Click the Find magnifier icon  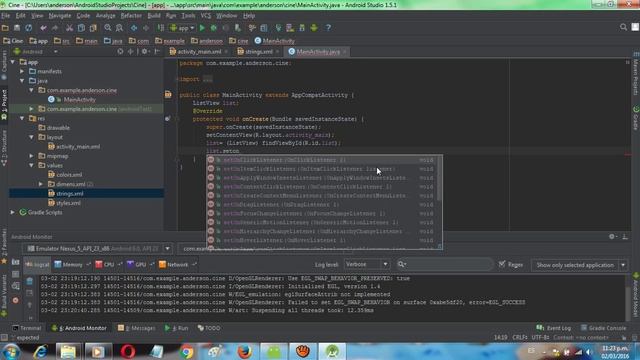(x=108, y=28)
